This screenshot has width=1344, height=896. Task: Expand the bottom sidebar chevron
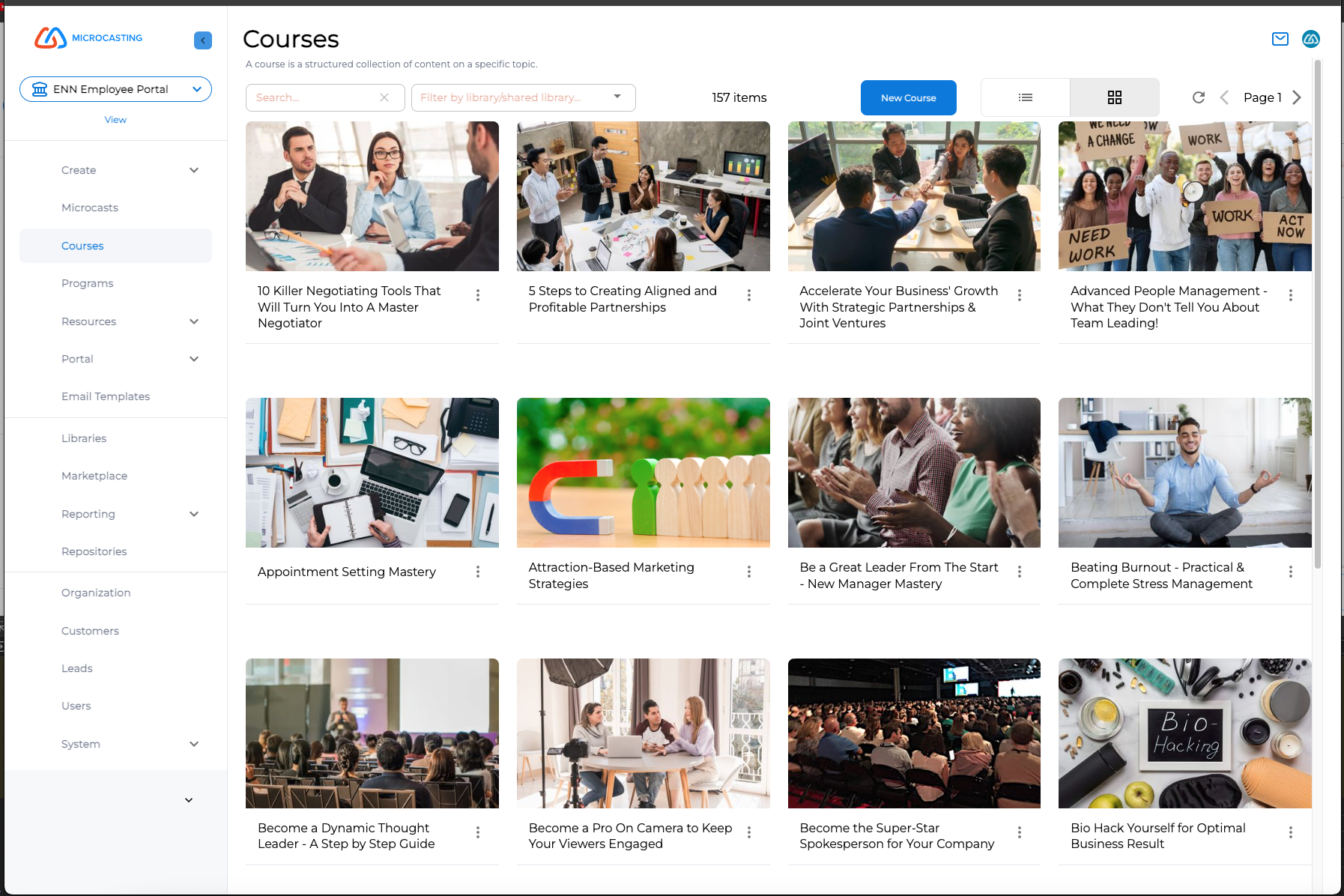(189, 800)
